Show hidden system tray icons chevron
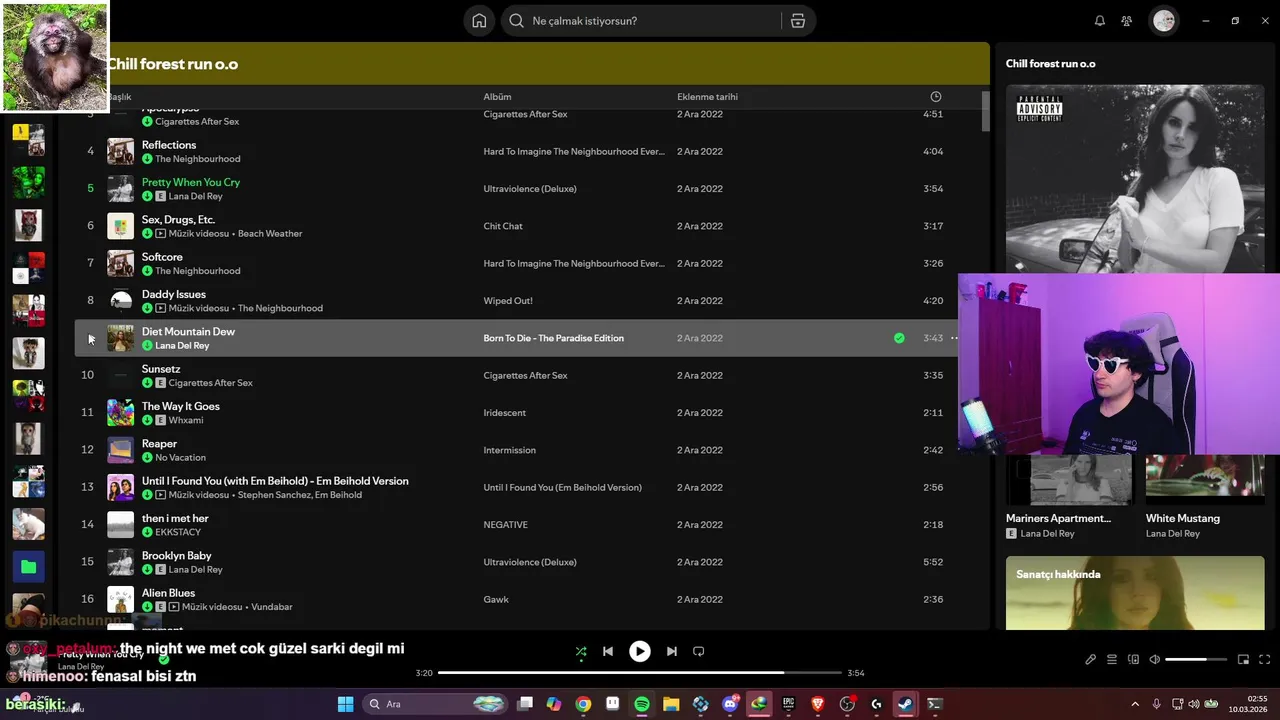Screen dimensions: 1280x720 (1135, 704)
